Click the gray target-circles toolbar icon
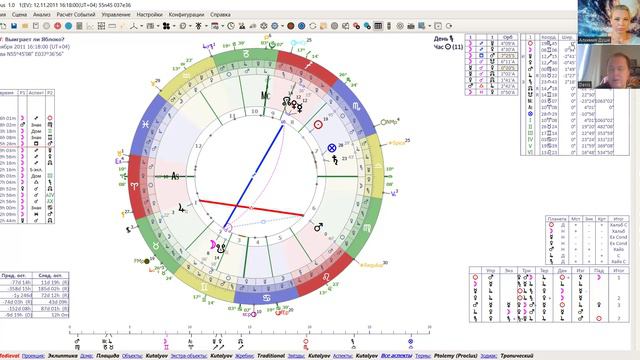Image resolution: width=640 pixels, height=360 pixels. 400,26
